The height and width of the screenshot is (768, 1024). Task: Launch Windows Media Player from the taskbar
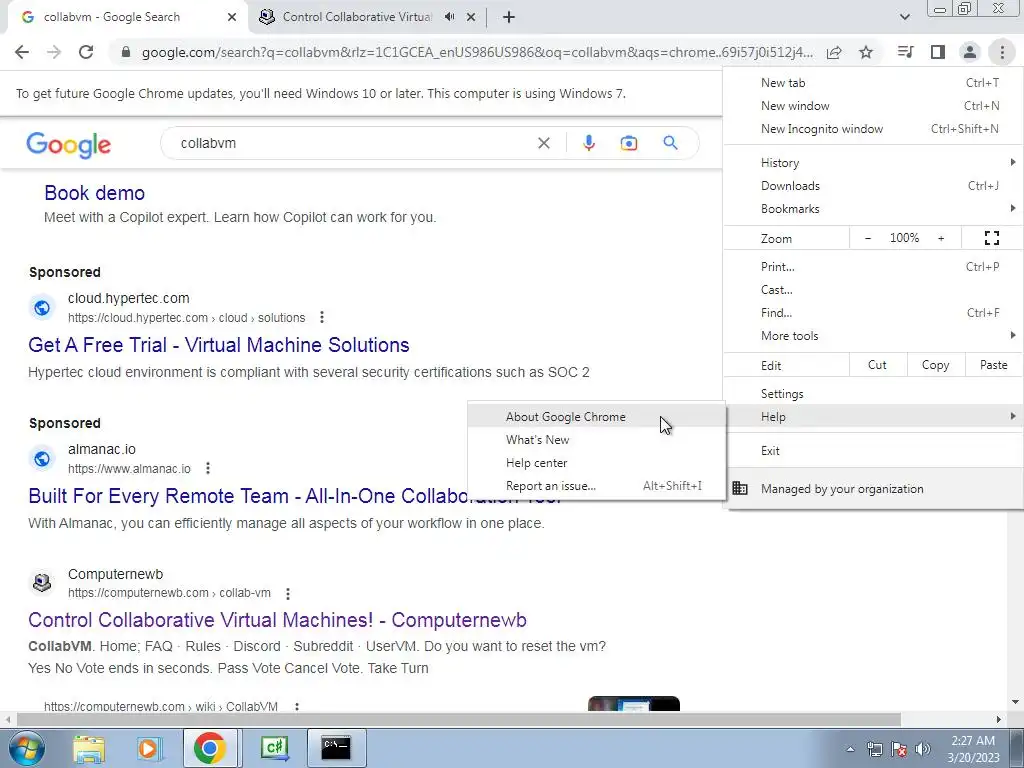tap(148, 748)
